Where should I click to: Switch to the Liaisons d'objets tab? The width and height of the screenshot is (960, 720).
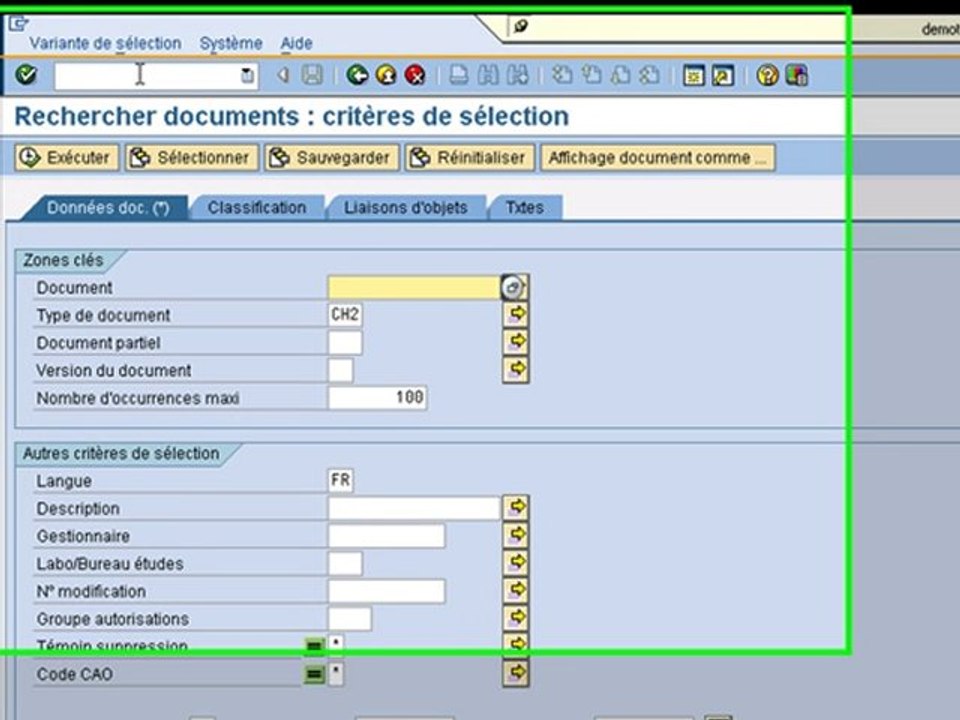[x=405, y=208]
